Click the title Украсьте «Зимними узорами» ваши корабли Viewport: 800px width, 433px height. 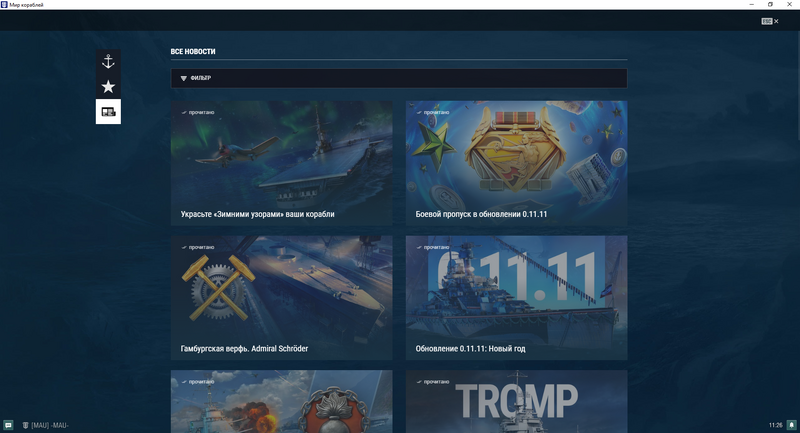[x=258, y=214]
